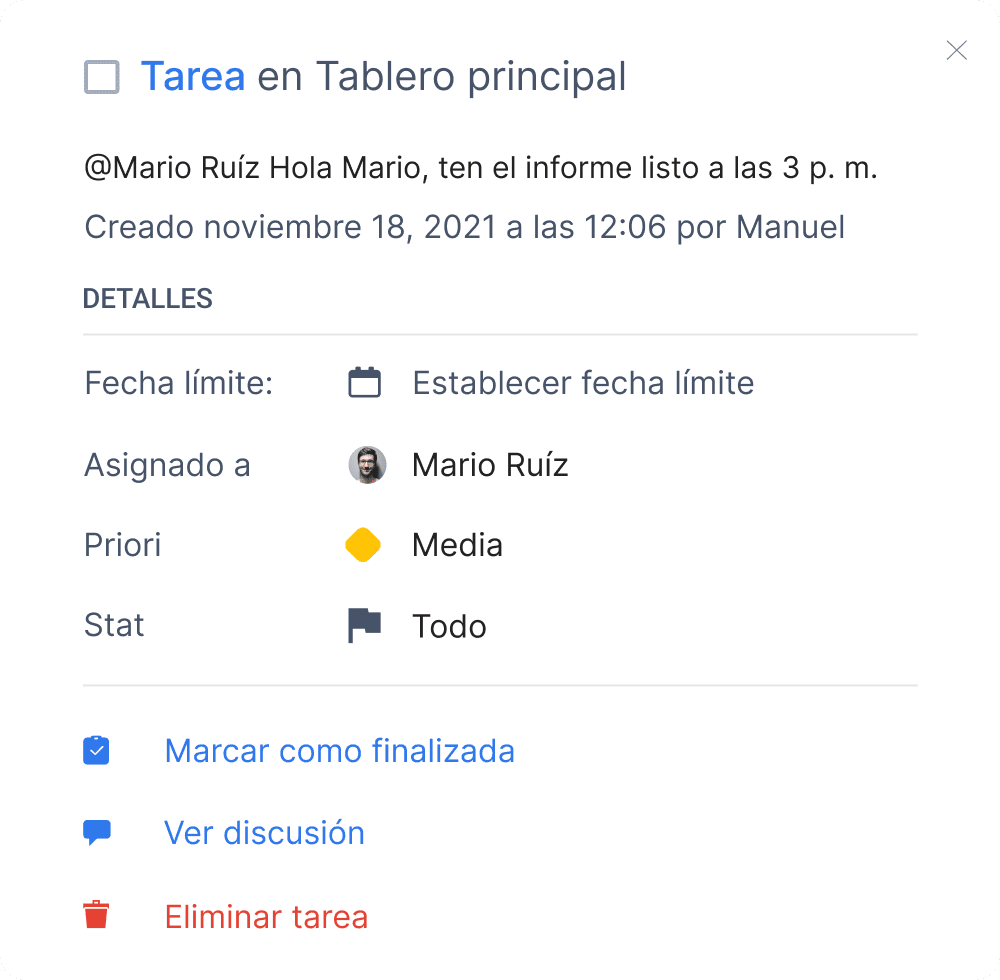
Task: Click the clipboard check icon
Action: pos(96,751)
